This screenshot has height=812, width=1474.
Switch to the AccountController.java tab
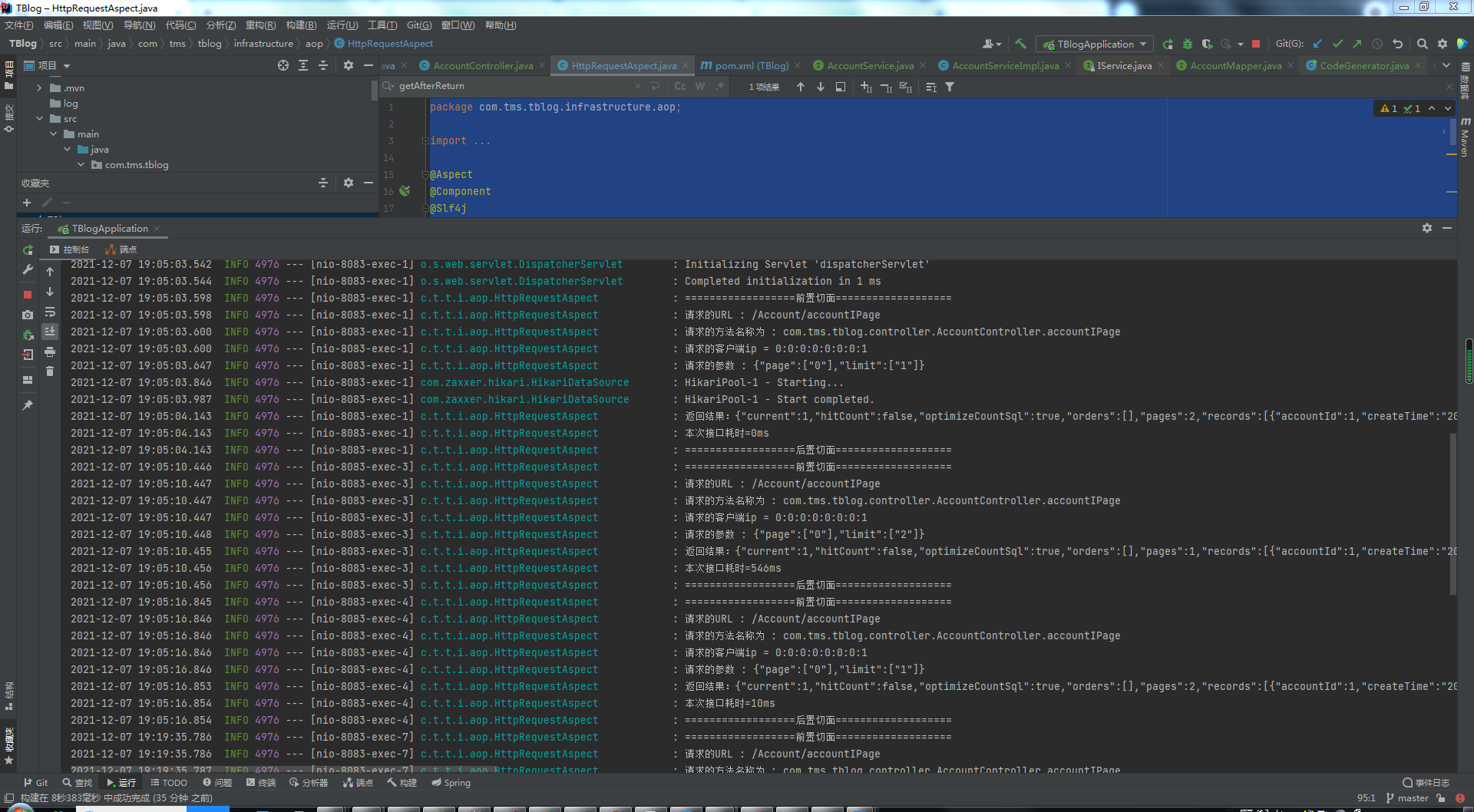(x=482, y=66)
